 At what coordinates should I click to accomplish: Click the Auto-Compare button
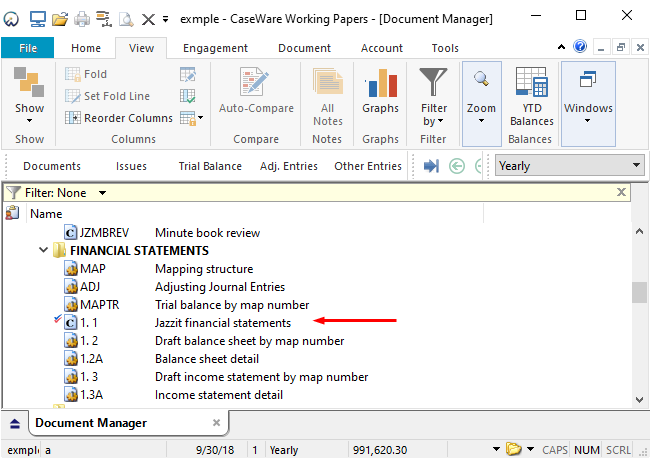256,91
